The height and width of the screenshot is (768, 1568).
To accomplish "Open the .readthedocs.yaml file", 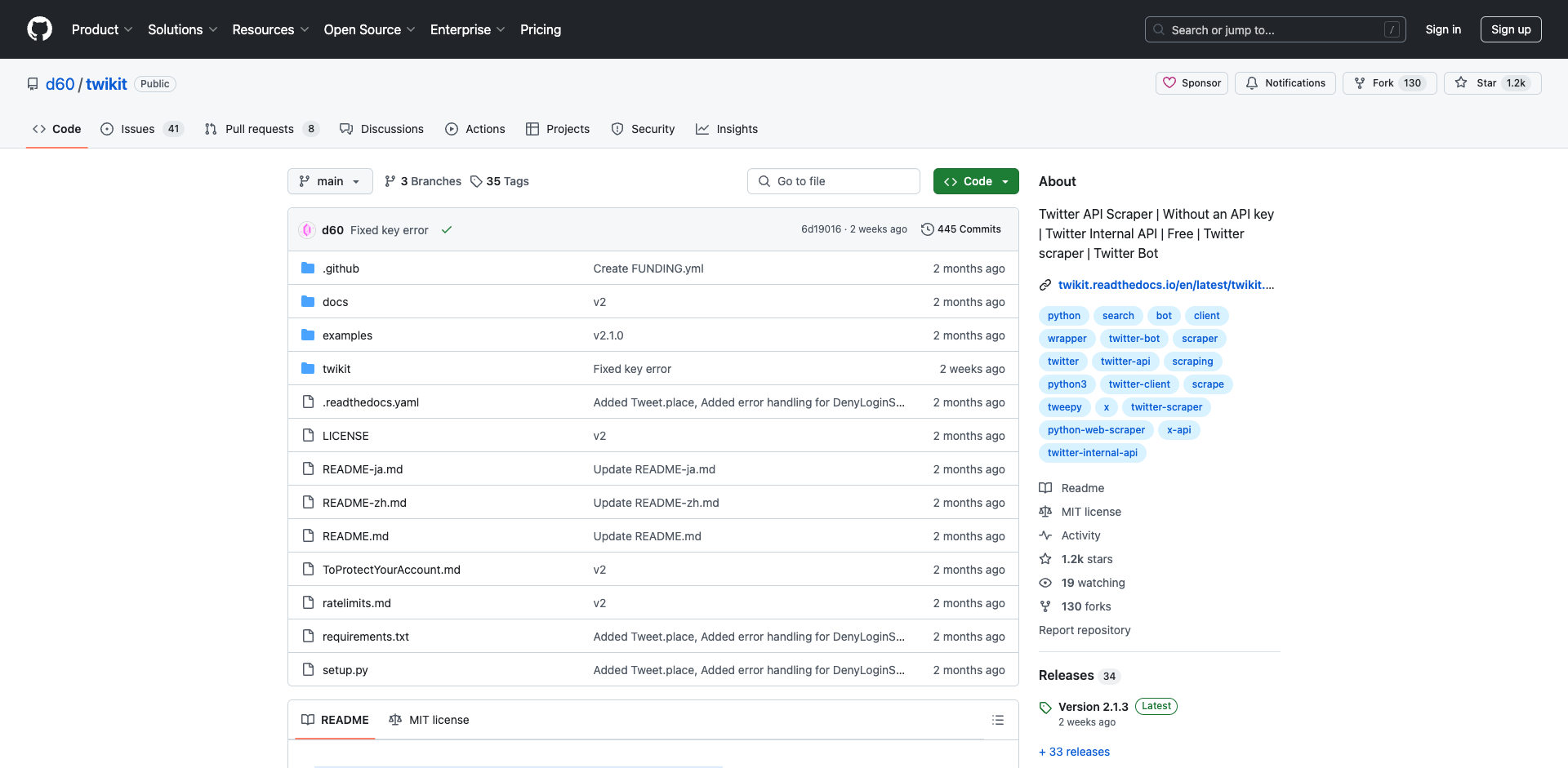I will pyautogui.click(x=371, y=402).
